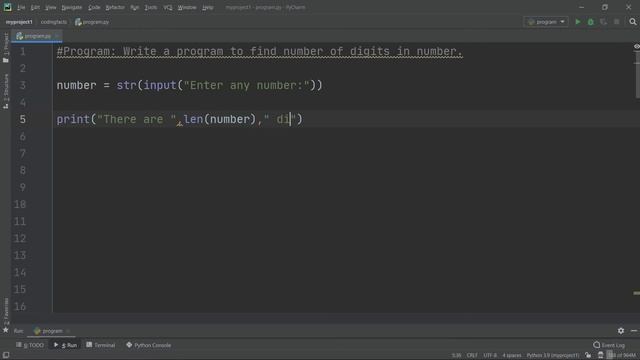Click the PyCharm logo icon in title bar
Image resolution: width=640 pixels, height=360 pixels.
(7, 7)
